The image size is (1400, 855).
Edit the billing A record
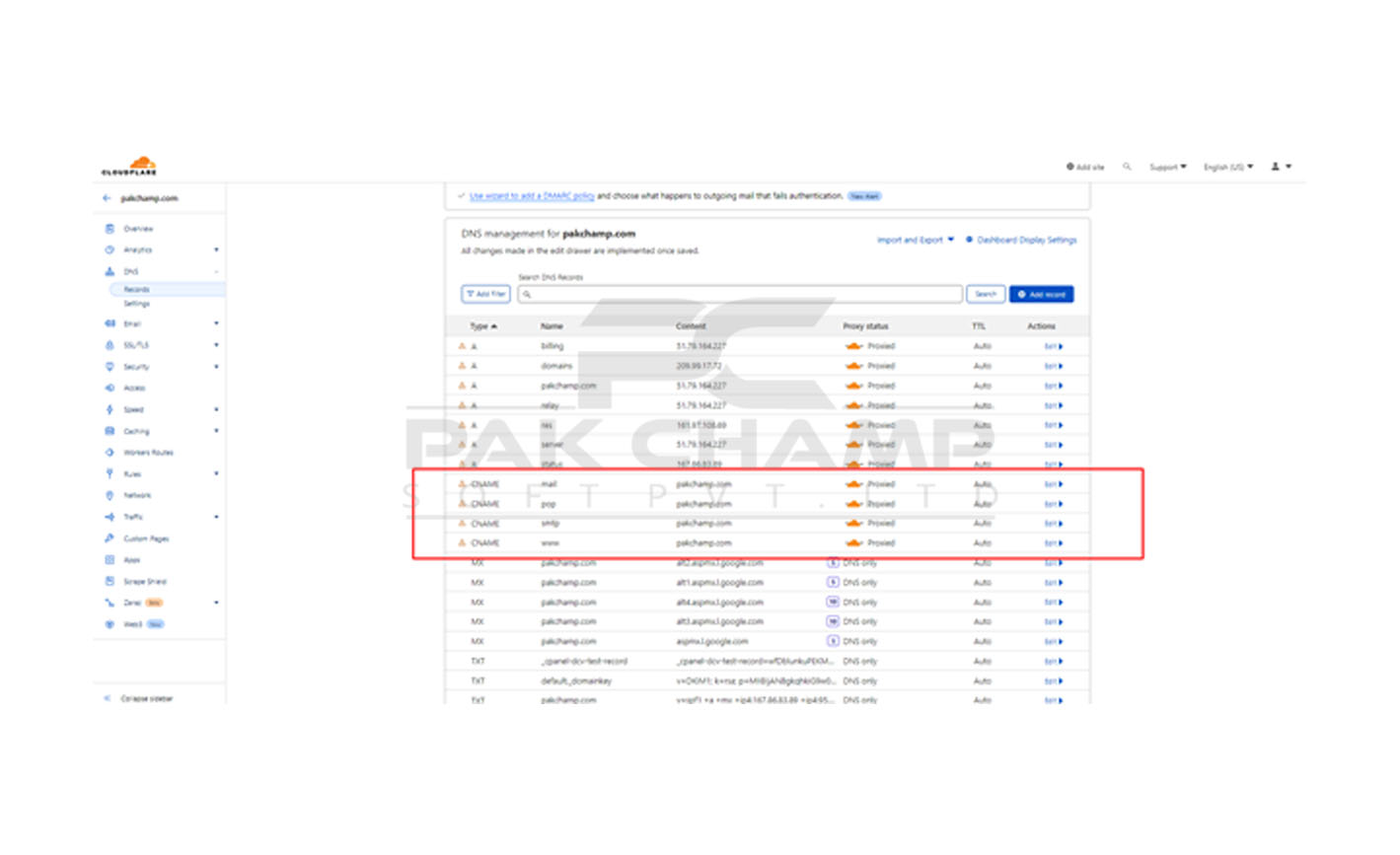(x=1054, y=346)
